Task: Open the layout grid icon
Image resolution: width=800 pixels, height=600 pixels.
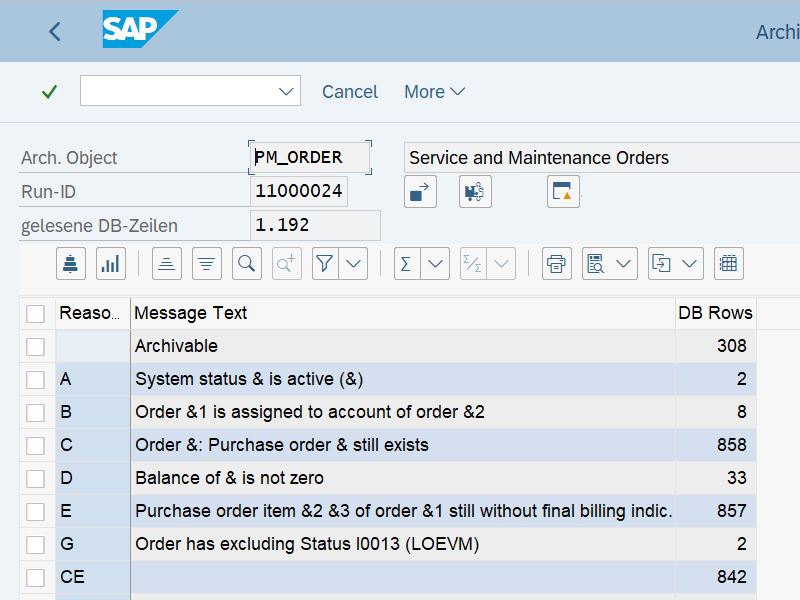Action: pyautogui.click(x=729, y=264)
